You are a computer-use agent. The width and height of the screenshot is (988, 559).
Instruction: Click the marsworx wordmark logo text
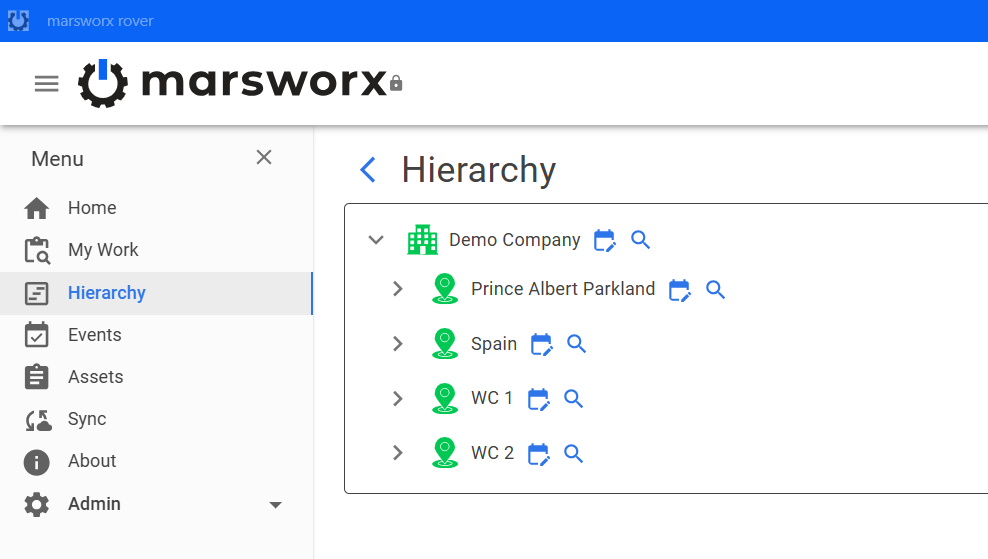point(264,83)
